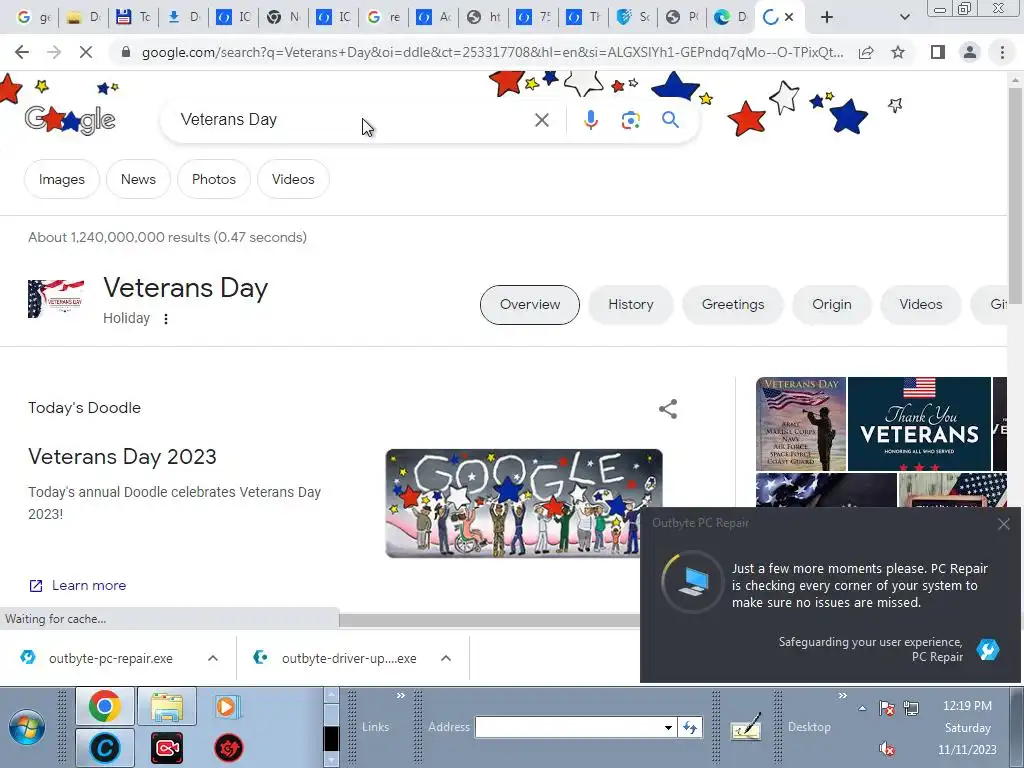Screen dimensions: 1024x768
Task: Expand the Desktop toolbar chevron
Action: [x=842, y=696]
